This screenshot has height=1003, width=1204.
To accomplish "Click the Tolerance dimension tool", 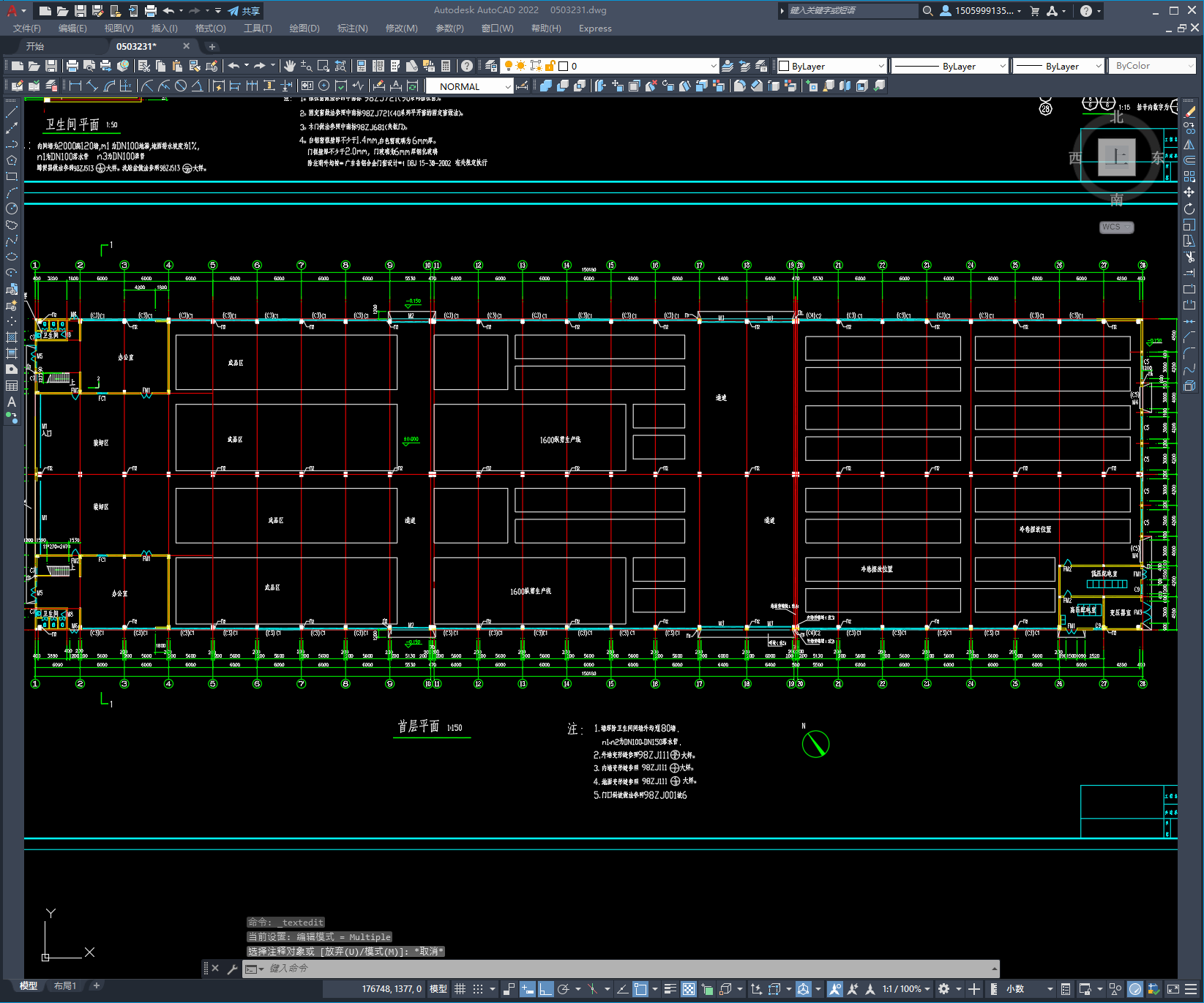I will (307, 86).
